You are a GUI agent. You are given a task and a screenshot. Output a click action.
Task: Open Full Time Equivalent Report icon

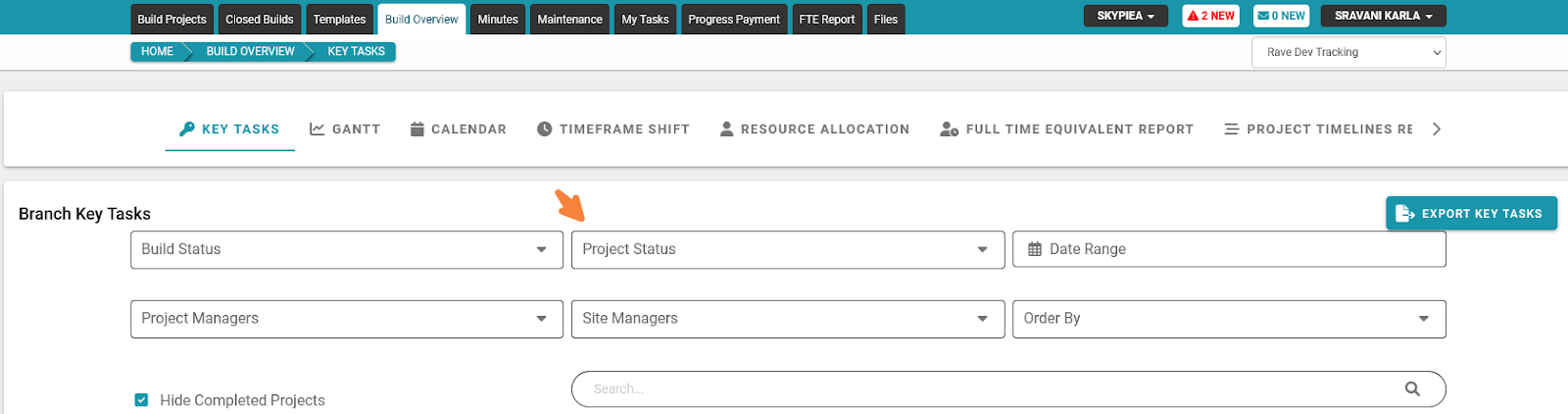[949, 129]
